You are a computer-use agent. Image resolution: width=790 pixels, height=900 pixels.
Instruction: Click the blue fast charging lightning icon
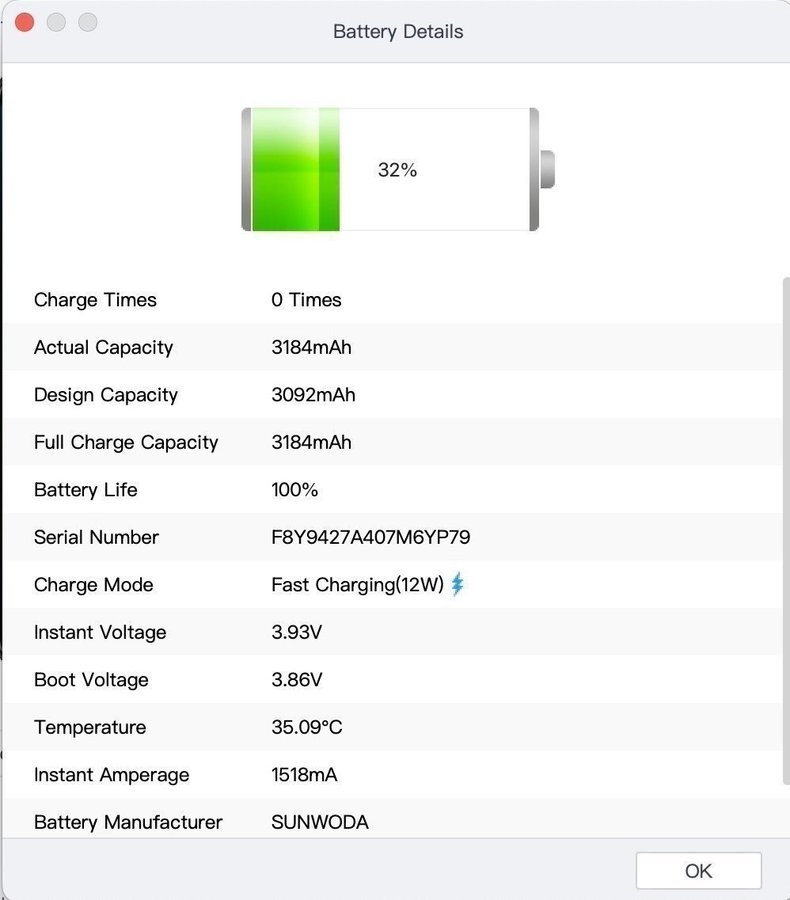458,584
